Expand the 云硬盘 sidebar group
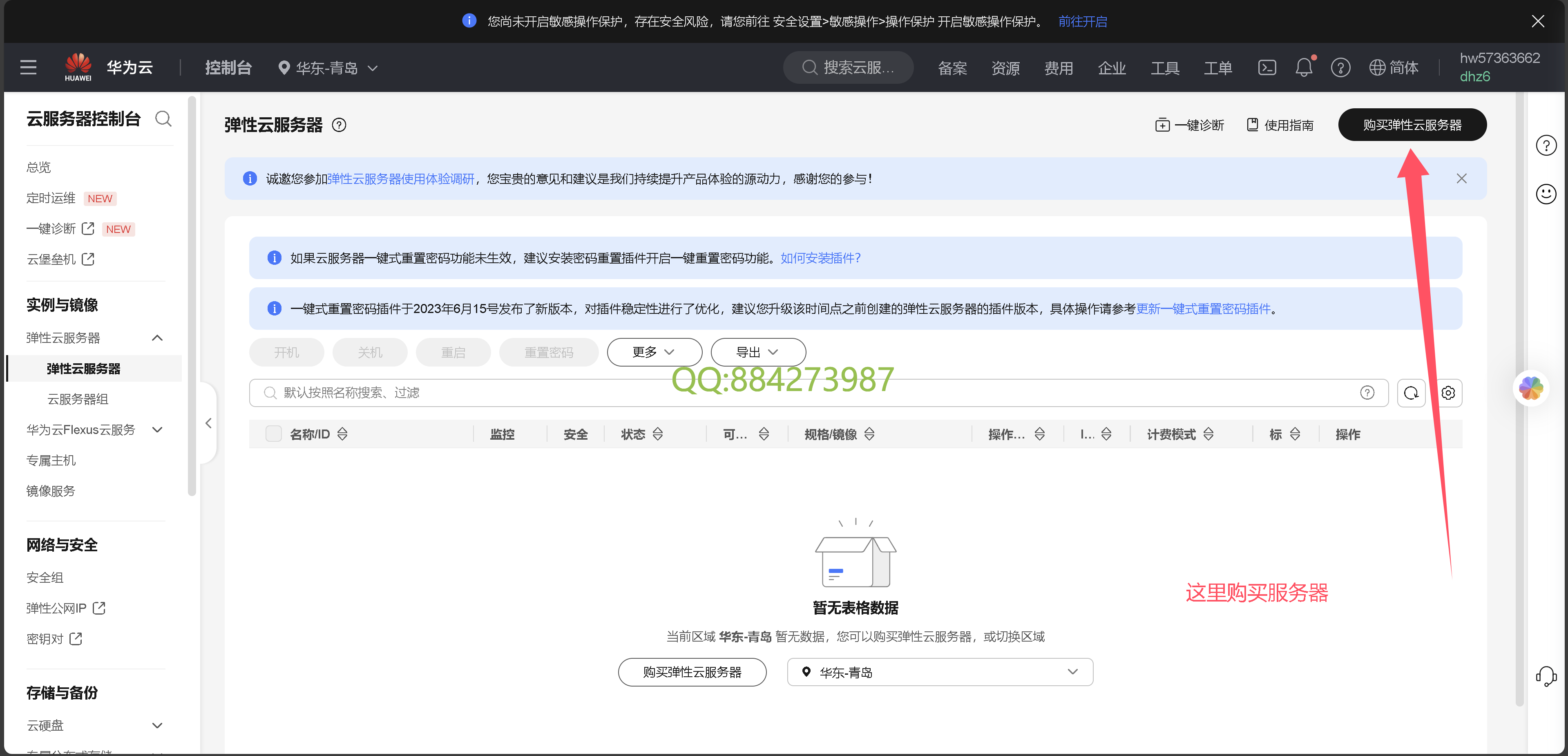Screen dimensions: 1568x756 click(157, 726)
